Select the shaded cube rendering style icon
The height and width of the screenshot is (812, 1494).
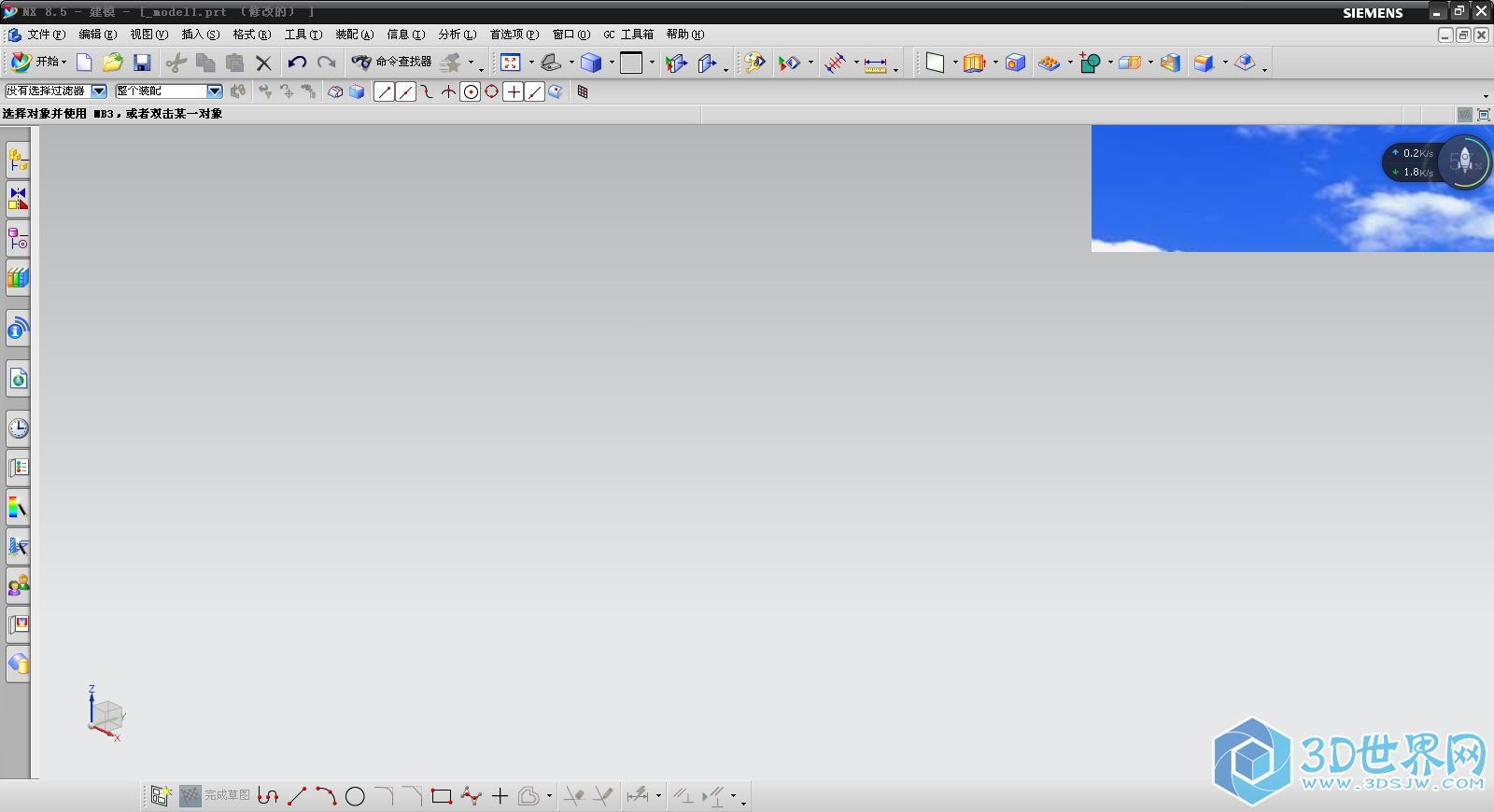(591, 63)
